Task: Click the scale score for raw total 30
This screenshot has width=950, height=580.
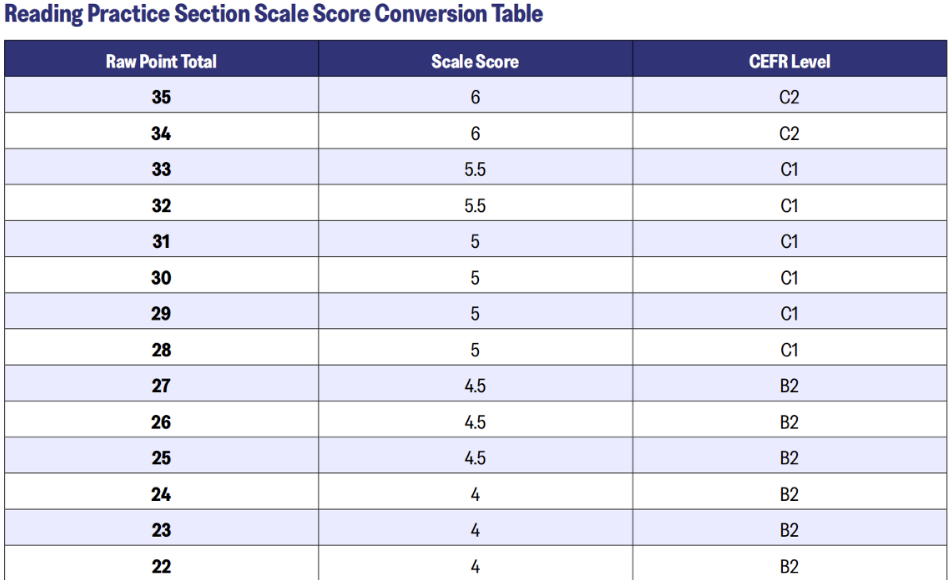Action: coord(475,277)
